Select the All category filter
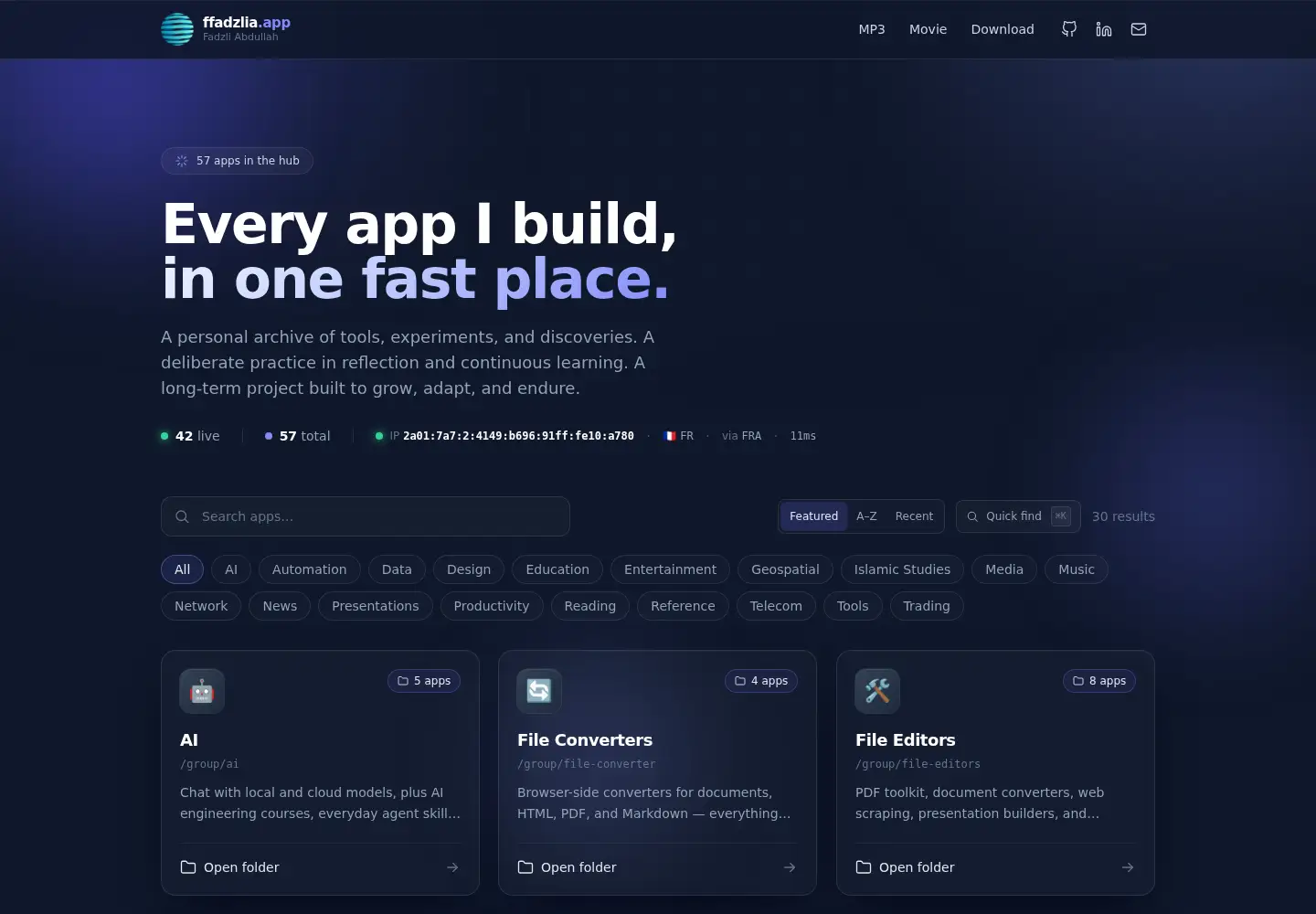This screenshot has height=914, width=1316. [183, 569]
